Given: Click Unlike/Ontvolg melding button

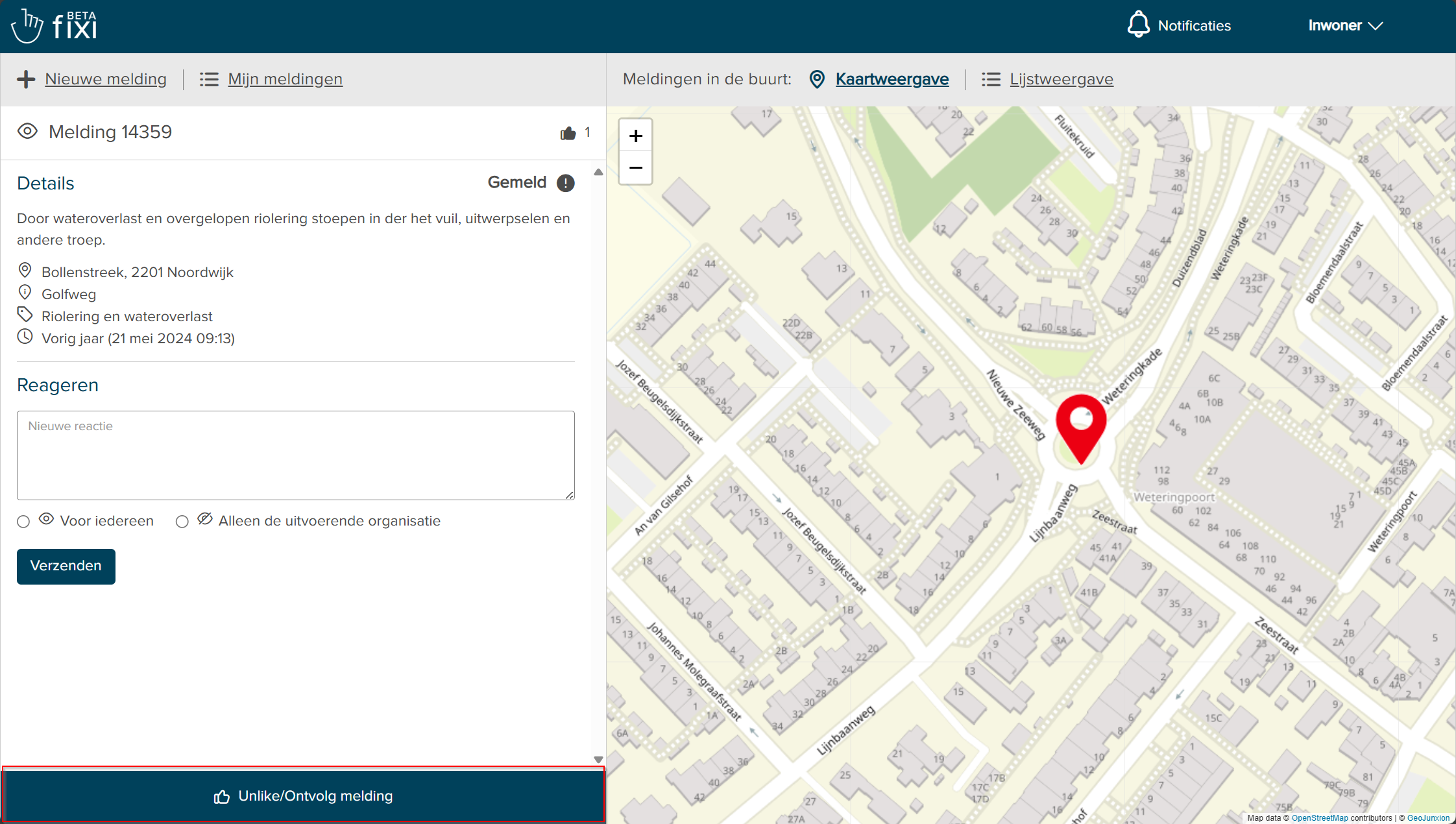Looking at the screenshot, I should coord(304,796).
